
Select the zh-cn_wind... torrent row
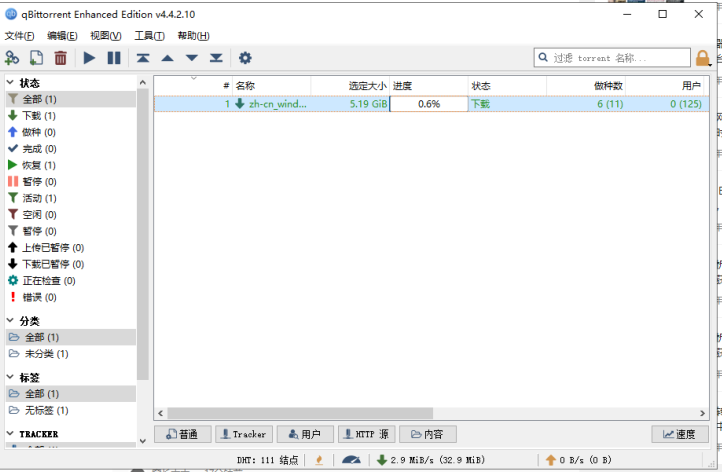431,104
